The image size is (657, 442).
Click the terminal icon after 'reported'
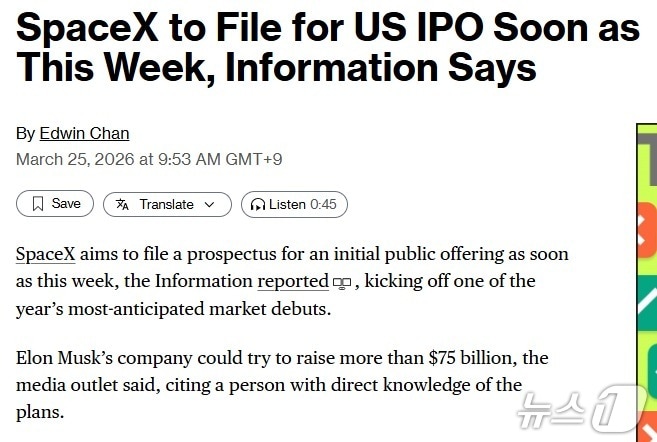pos(342,283)
